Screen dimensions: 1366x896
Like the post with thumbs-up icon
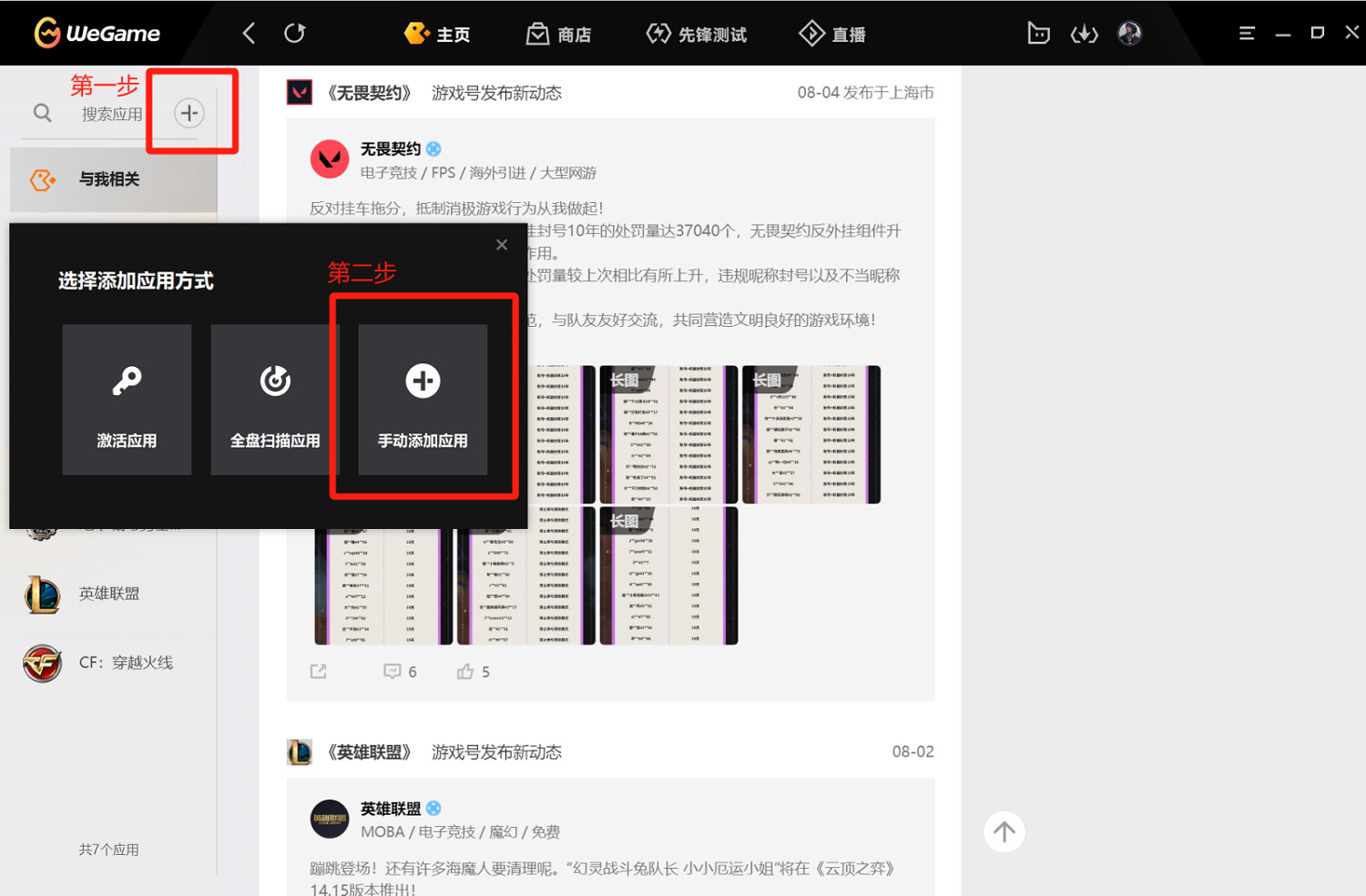pyautogui.click(x=466, y=671)
